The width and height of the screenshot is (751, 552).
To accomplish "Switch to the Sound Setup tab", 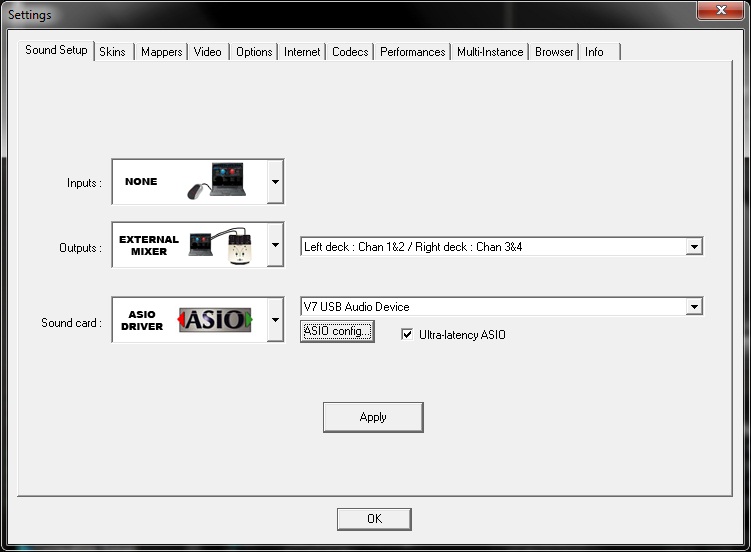I will click(56, 50).
